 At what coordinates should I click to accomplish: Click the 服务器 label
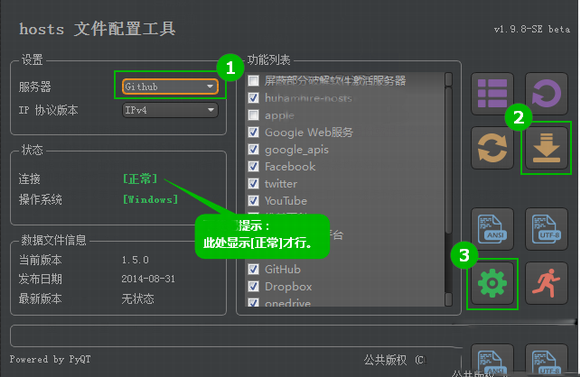35,87
